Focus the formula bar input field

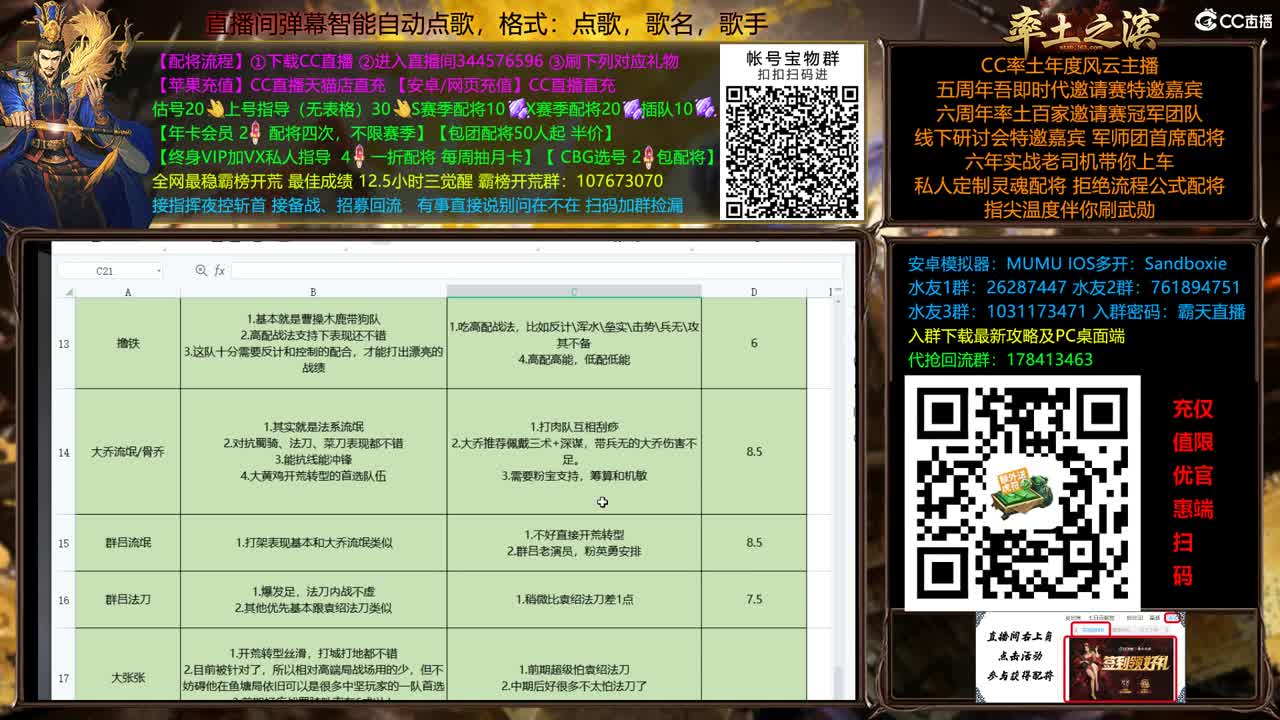tap(535, 271)
